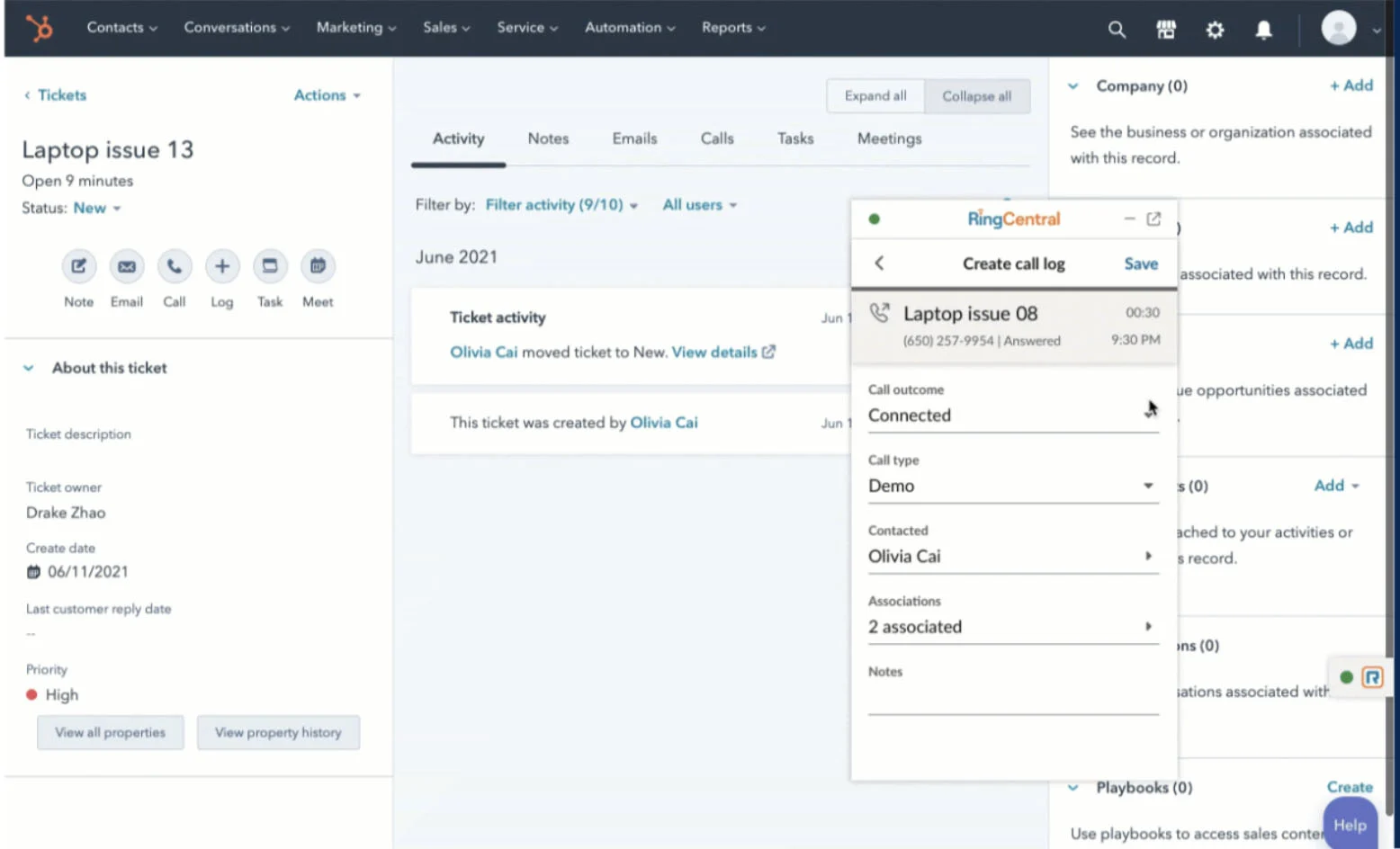The image size is (1400, 849).
Task: Change ticket Status New dropdown
Action: [97, 208]
